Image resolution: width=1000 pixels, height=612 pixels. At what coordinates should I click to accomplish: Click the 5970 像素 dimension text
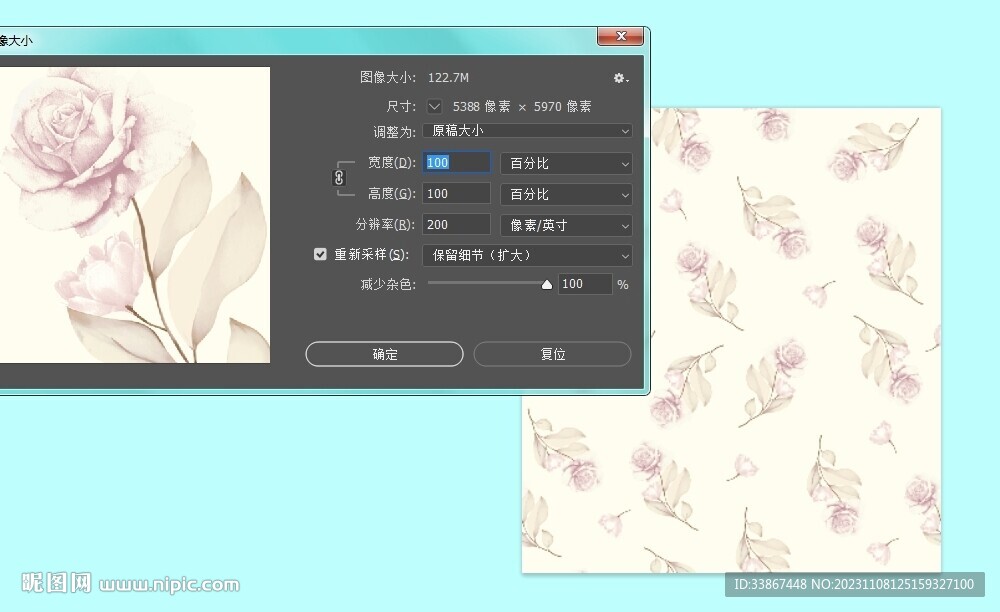click(562, 106)
